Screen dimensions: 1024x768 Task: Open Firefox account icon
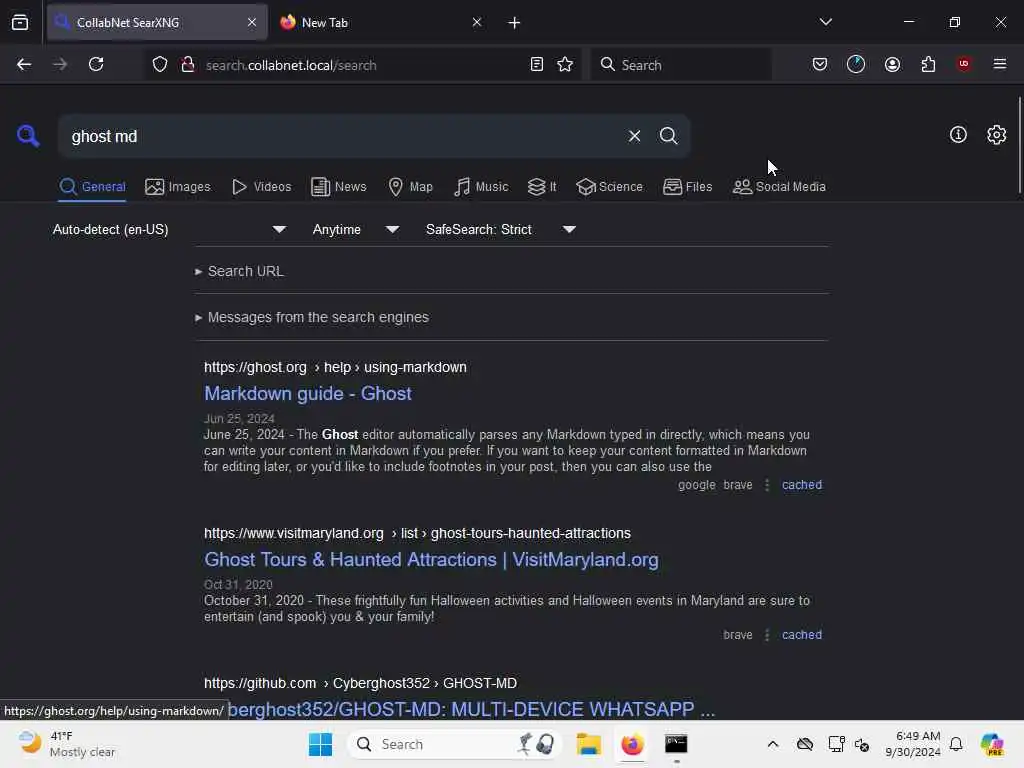coord(892,64)
